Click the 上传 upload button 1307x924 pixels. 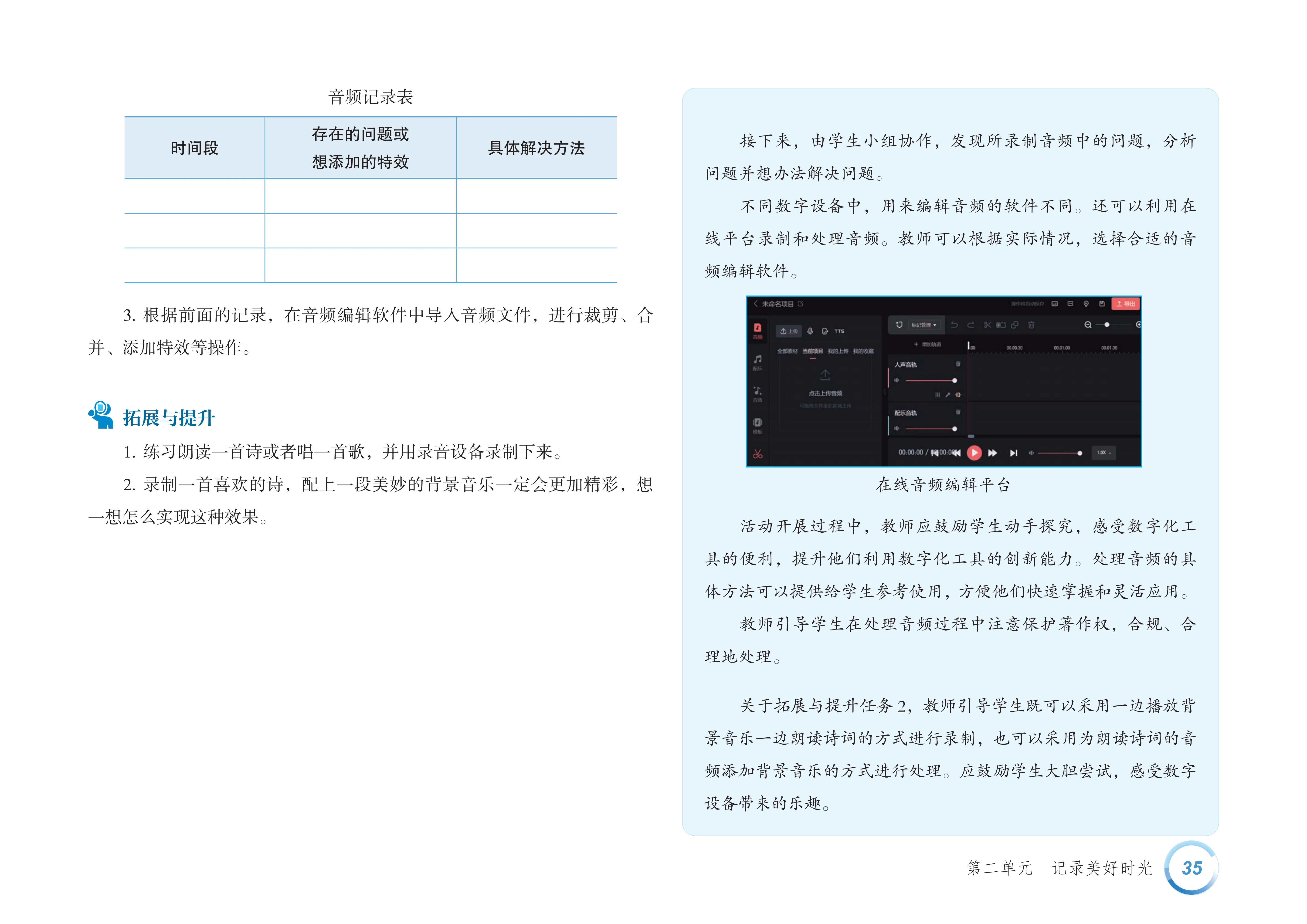pyautogui.click(x=789, y=331)
